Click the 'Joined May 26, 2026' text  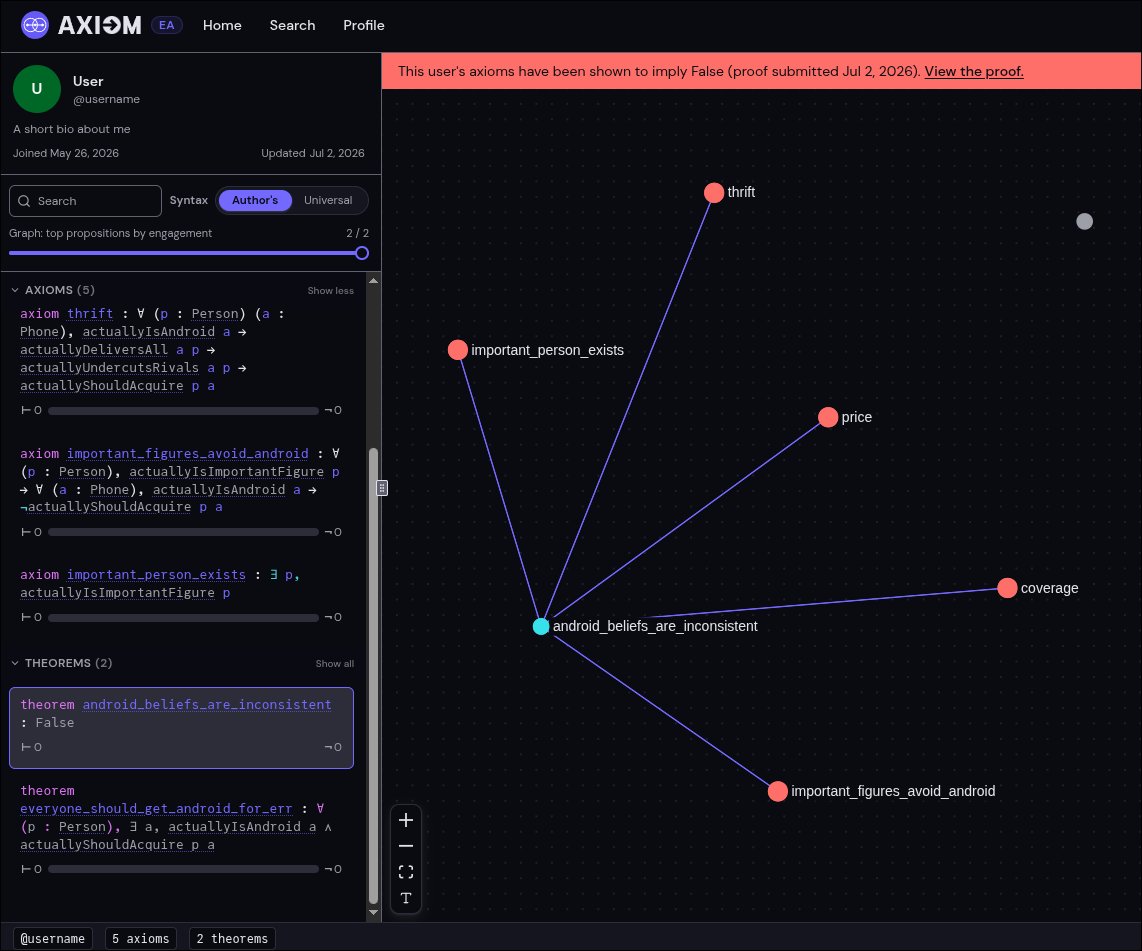tap(66, 153)
